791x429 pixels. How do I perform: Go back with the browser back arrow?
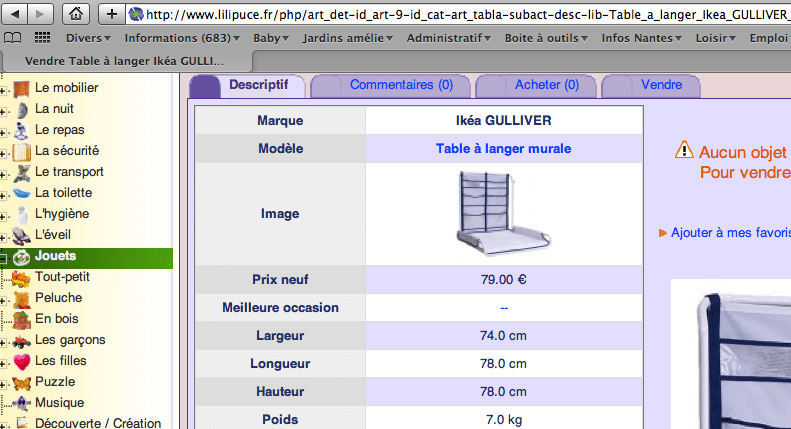[15, 14]
